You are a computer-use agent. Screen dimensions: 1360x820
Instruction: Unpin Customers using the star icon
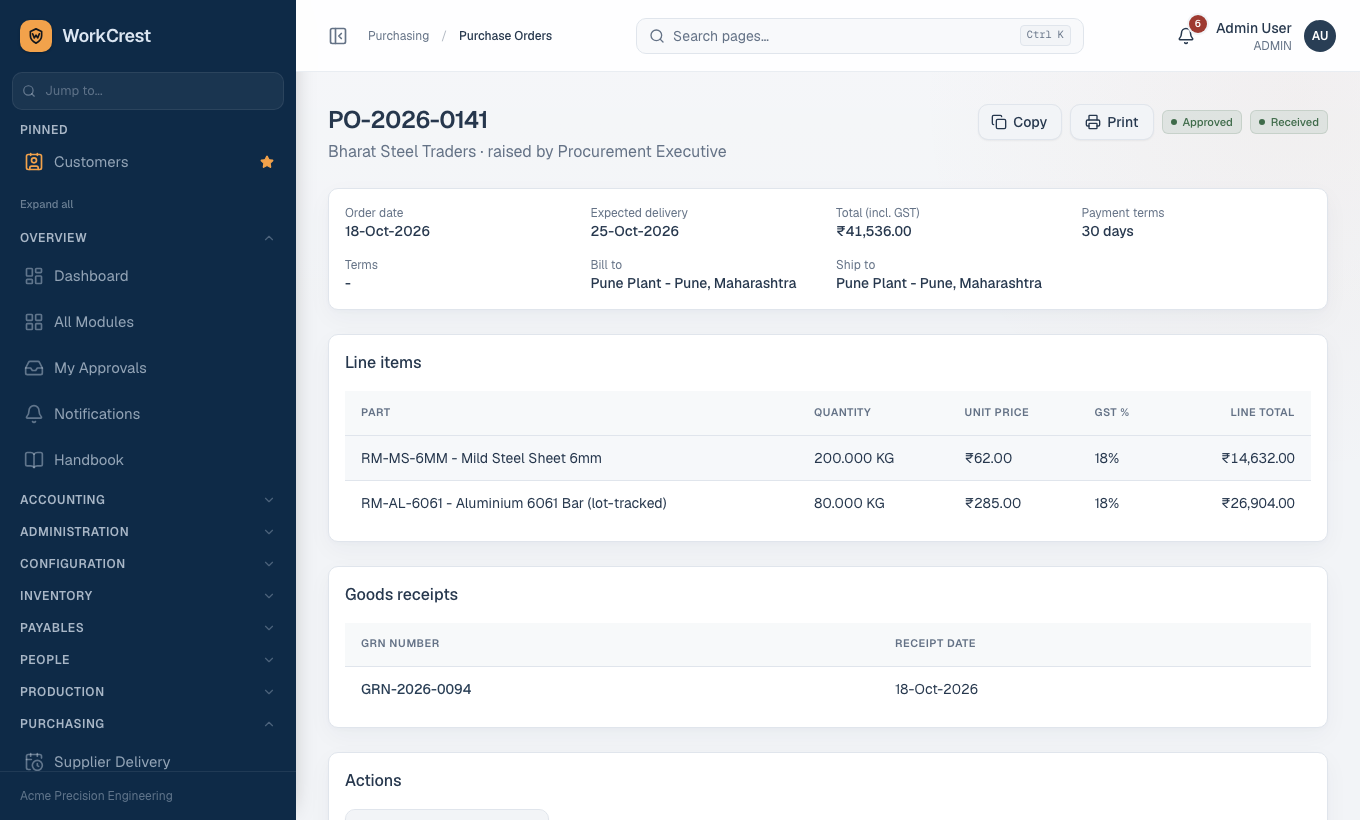[267, 162]
